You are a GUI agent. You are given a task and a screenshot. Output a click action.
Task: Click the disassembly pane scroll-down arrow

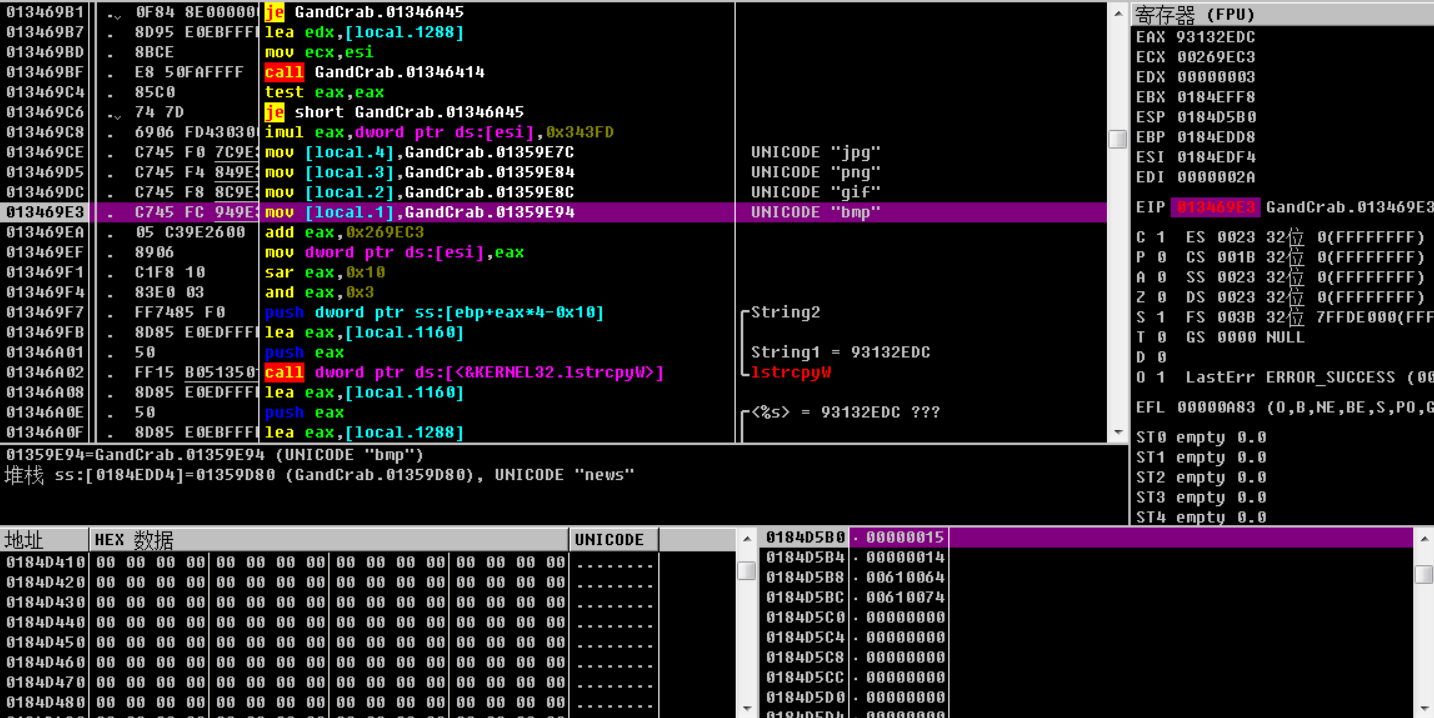click(x=1118, y=433)
